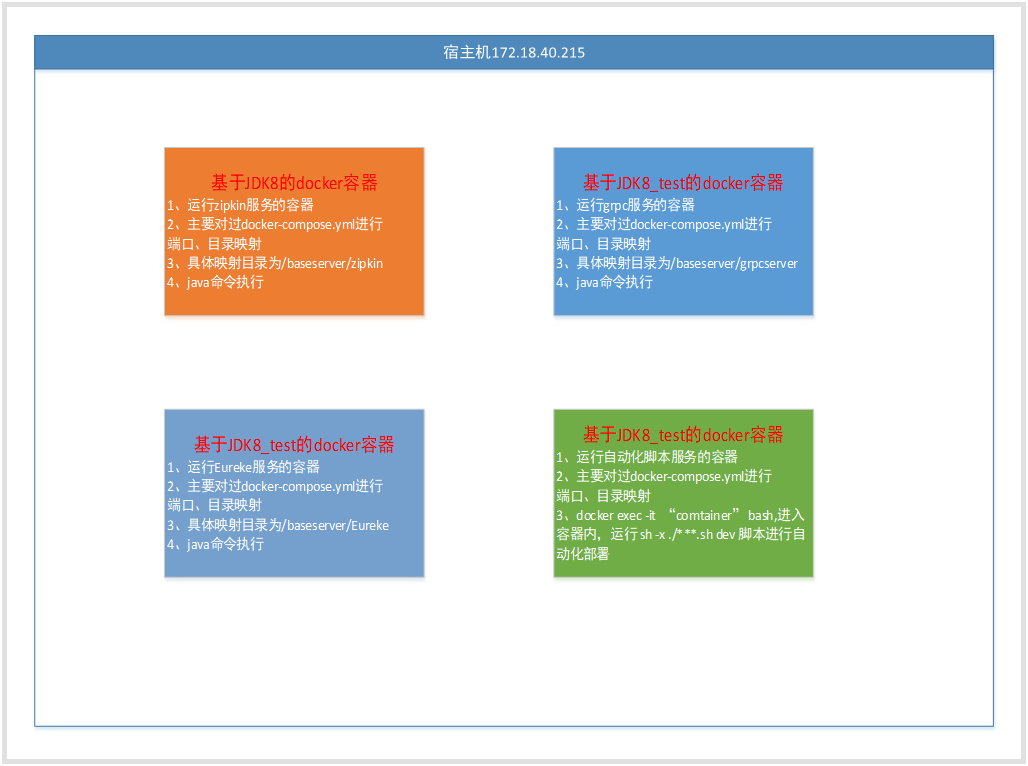Click orange box title 基于JDK8的docker容器

(x=294, y=182)
